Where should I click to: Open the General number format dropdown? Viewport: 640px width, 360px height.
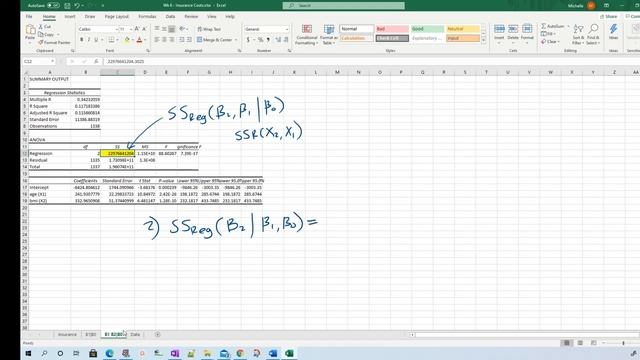[x=287, y=29]
